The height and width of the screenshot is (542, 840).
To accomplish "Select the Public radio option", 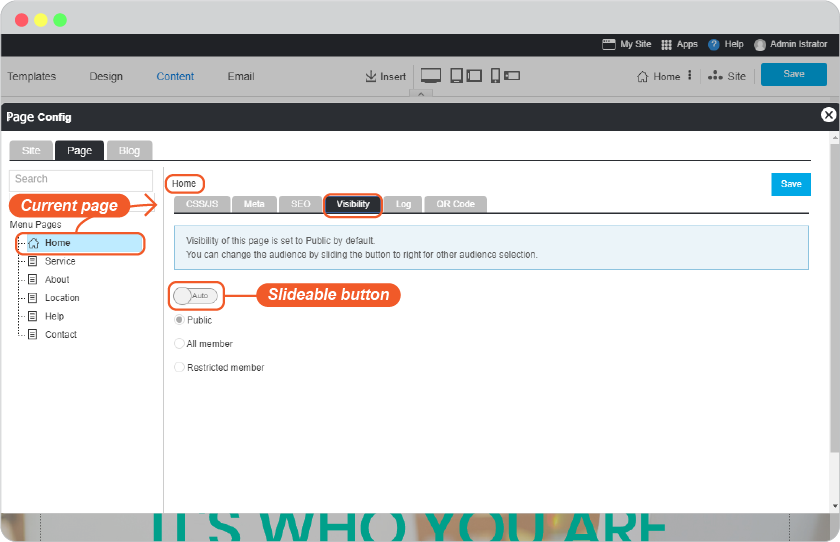I will (x=179, y=320).
